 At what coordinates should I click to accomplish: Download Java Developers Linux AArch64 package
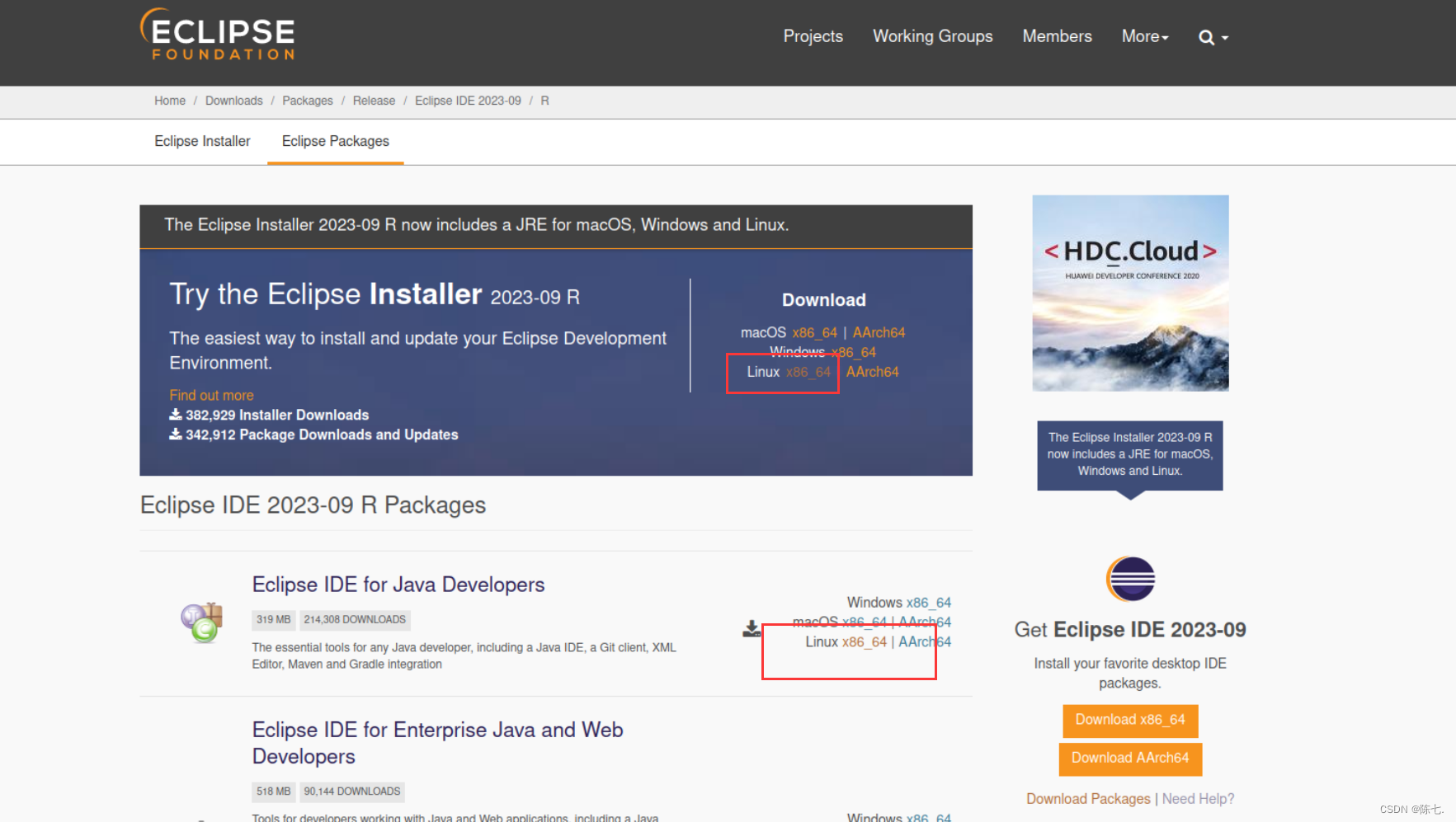(925, 641)
